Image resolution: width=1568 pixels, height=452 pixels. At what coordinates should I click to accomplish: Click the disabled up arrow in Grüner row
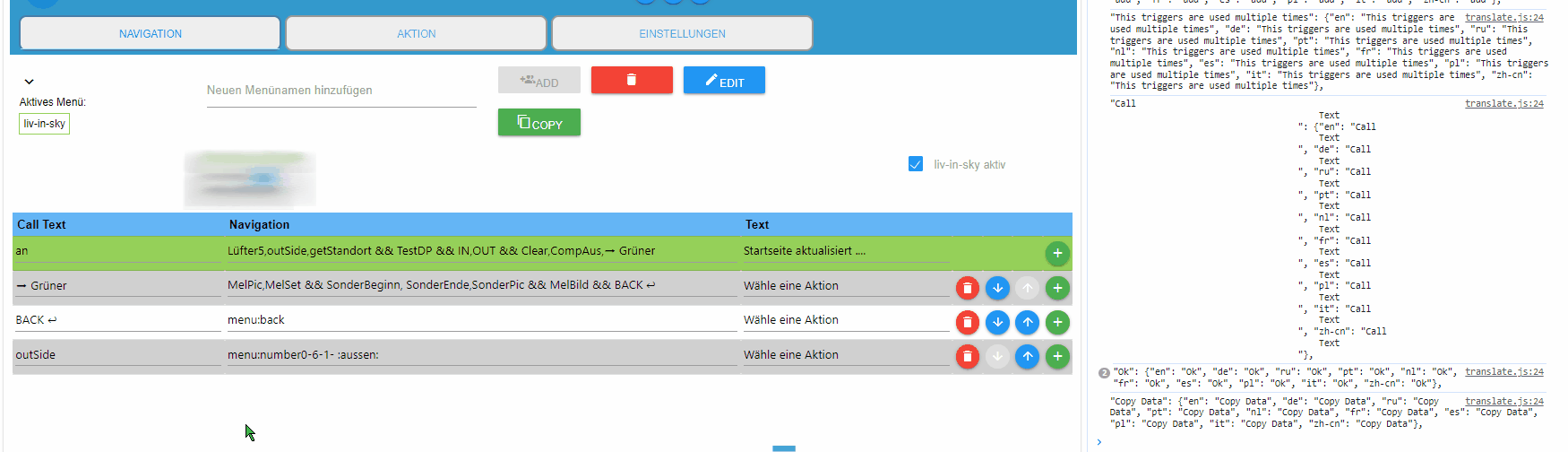(x=1028, y=288)
